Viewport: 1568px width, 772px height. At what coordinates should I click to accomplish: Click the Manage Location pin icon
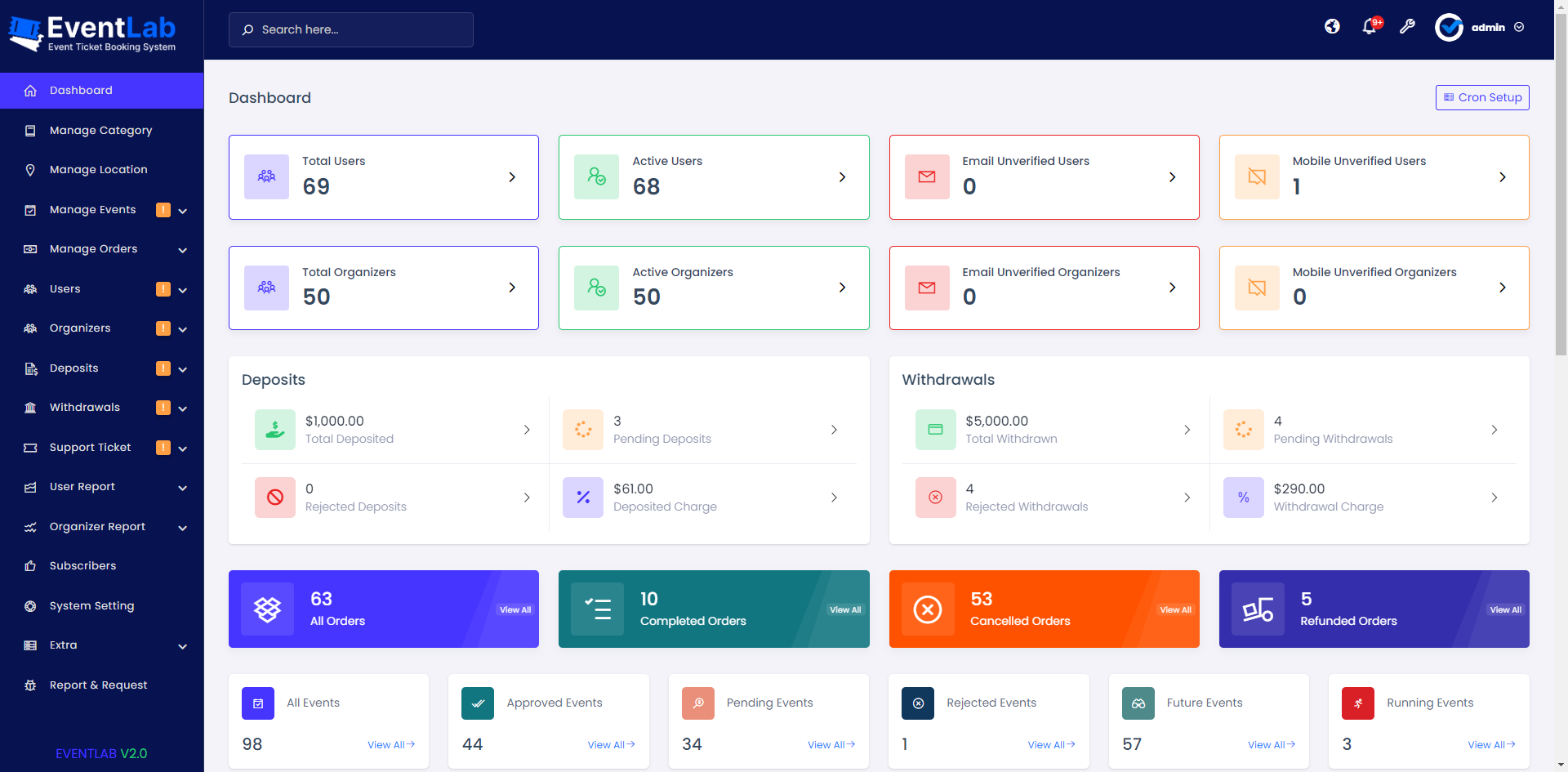tap(30, 170)
